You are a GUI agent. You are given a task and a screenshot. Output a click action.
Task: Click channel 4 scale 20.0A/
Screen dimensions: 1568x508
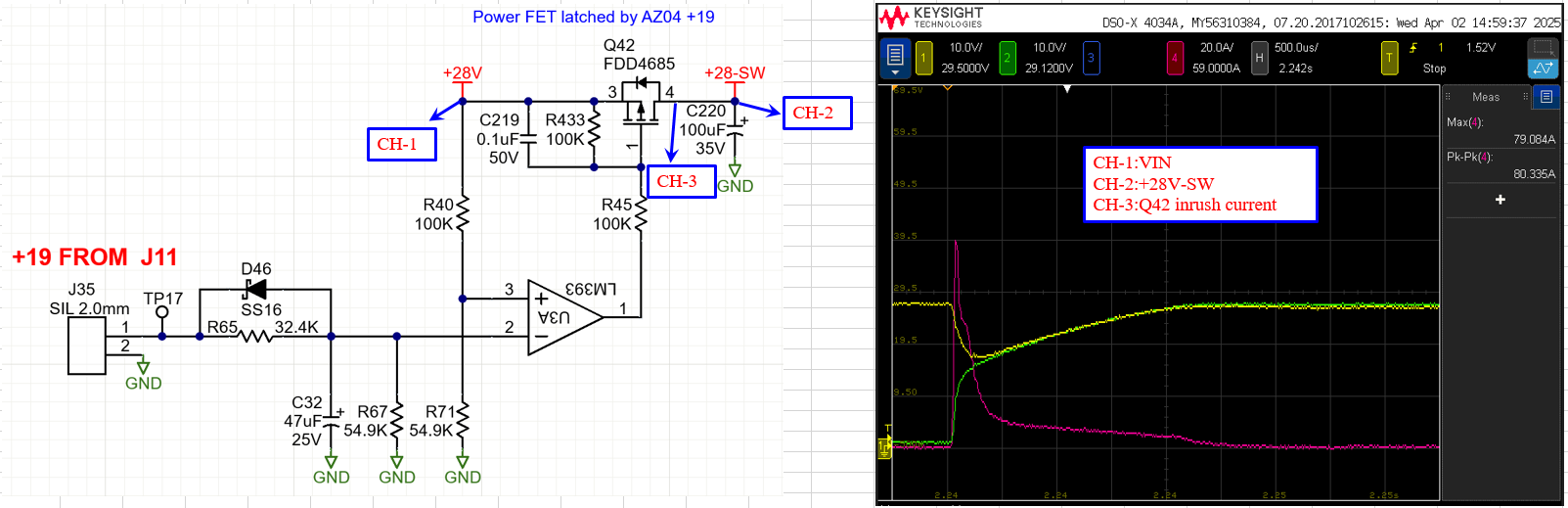(1217, 48)
